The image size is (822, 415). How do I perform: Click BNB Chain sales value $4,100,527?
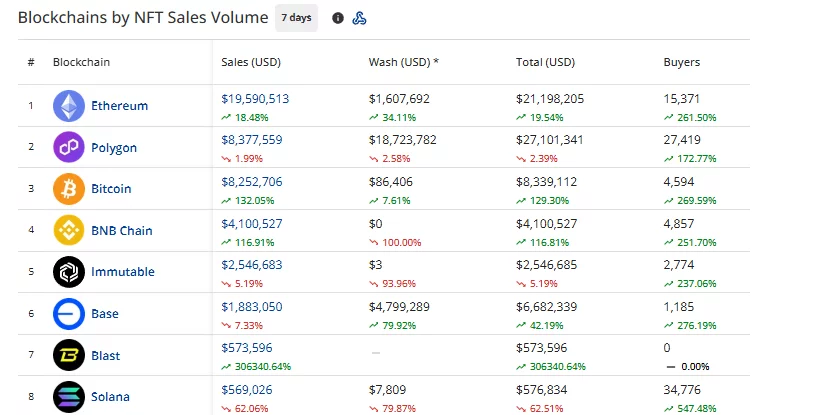252,224
